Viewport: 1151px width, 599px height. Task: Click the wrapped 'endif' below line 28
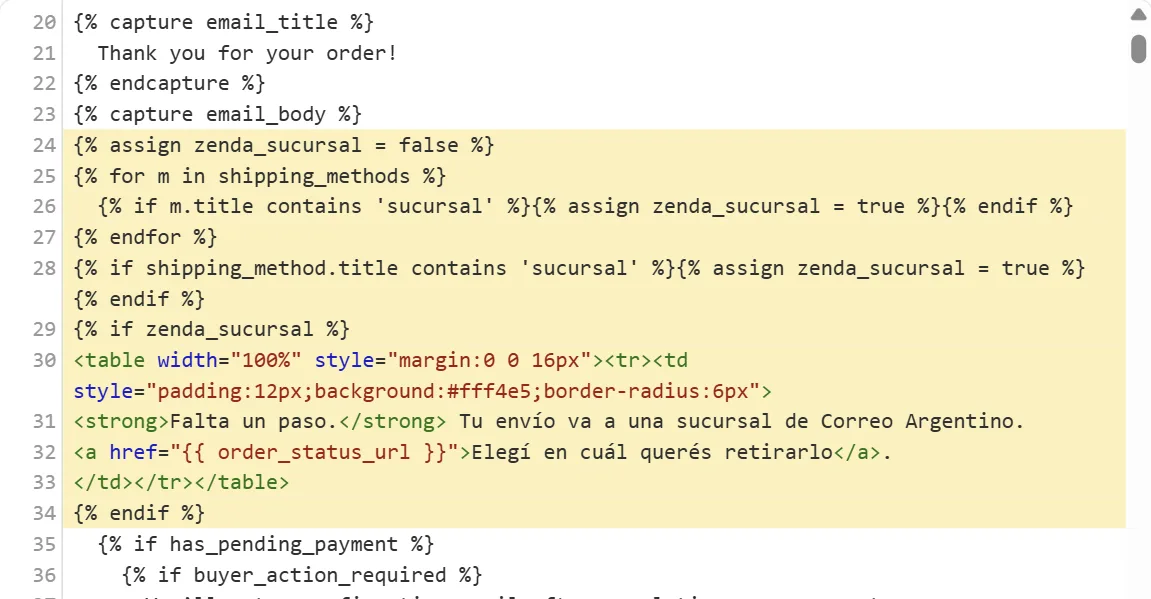coord(139,299)
